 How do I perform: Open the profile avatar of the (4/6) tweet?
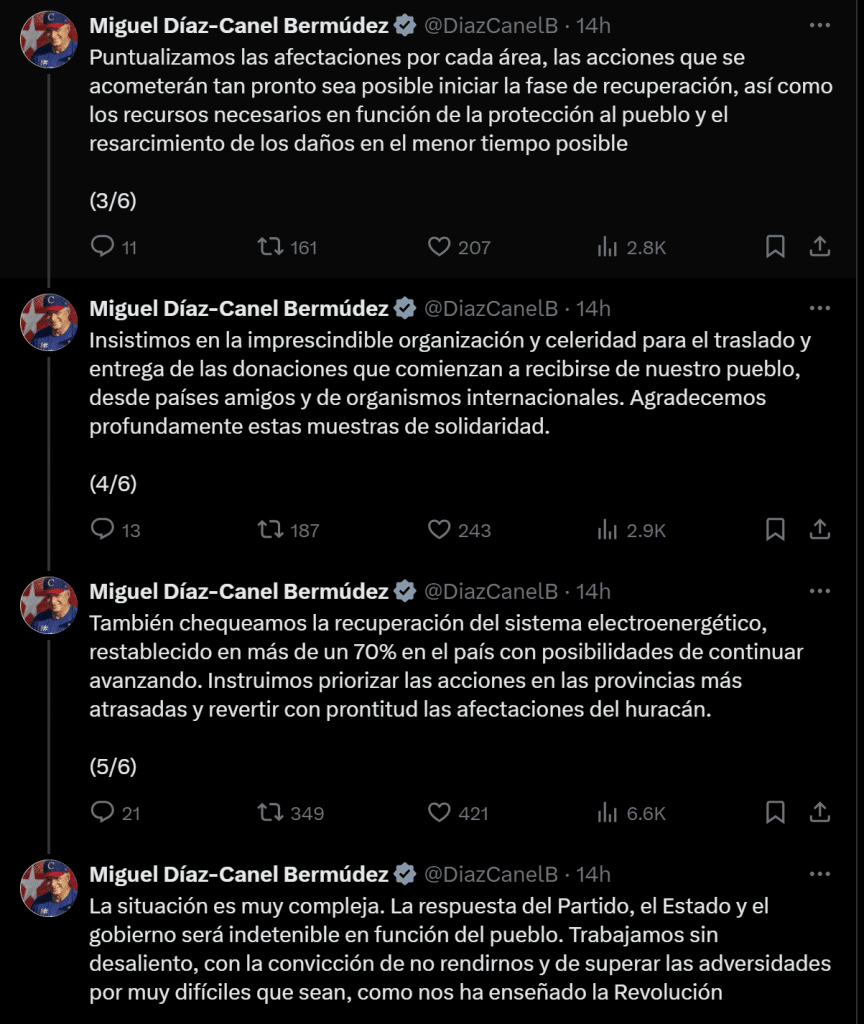click(x=49, y=322)
